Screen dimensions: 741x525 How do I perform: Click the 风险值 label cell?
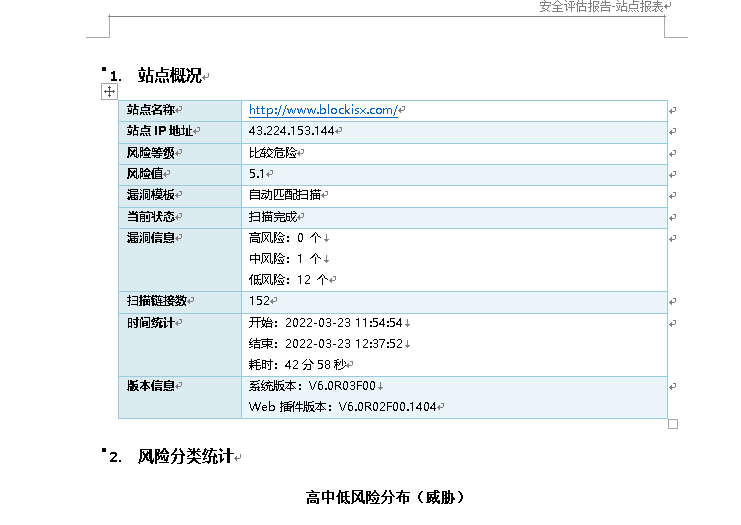(180, 175)
